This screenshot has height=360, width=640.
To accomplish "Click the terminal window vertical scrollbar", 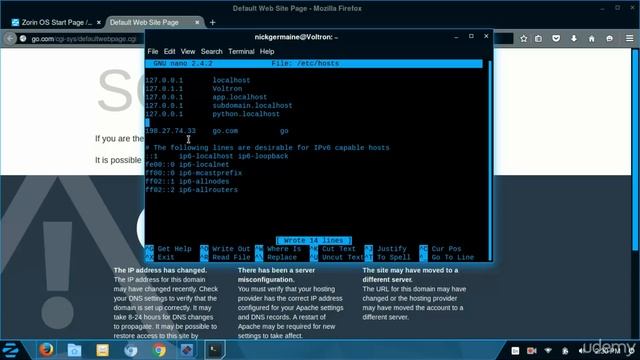I will (x=489, y=159).
